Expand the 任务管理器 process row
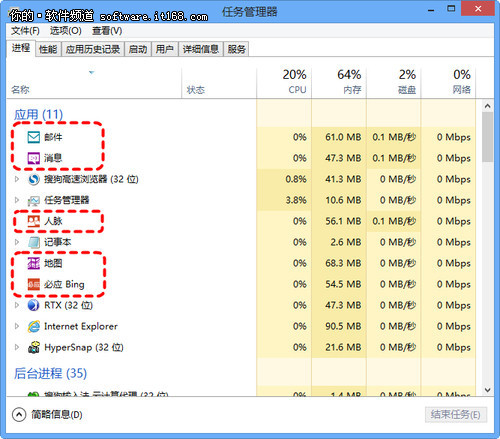The width and height of the screenshot is (500, 439). point(17,200)
